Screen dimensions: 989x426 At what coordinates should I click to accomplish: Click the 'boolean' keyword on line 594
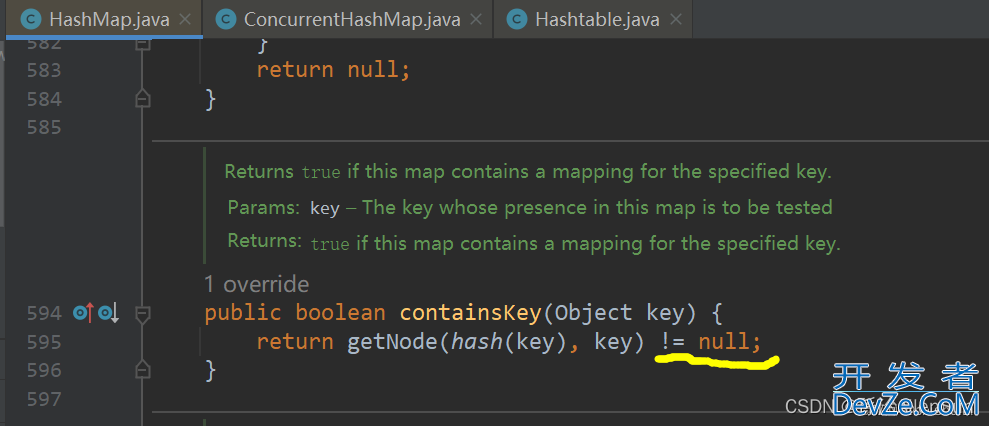341,312
